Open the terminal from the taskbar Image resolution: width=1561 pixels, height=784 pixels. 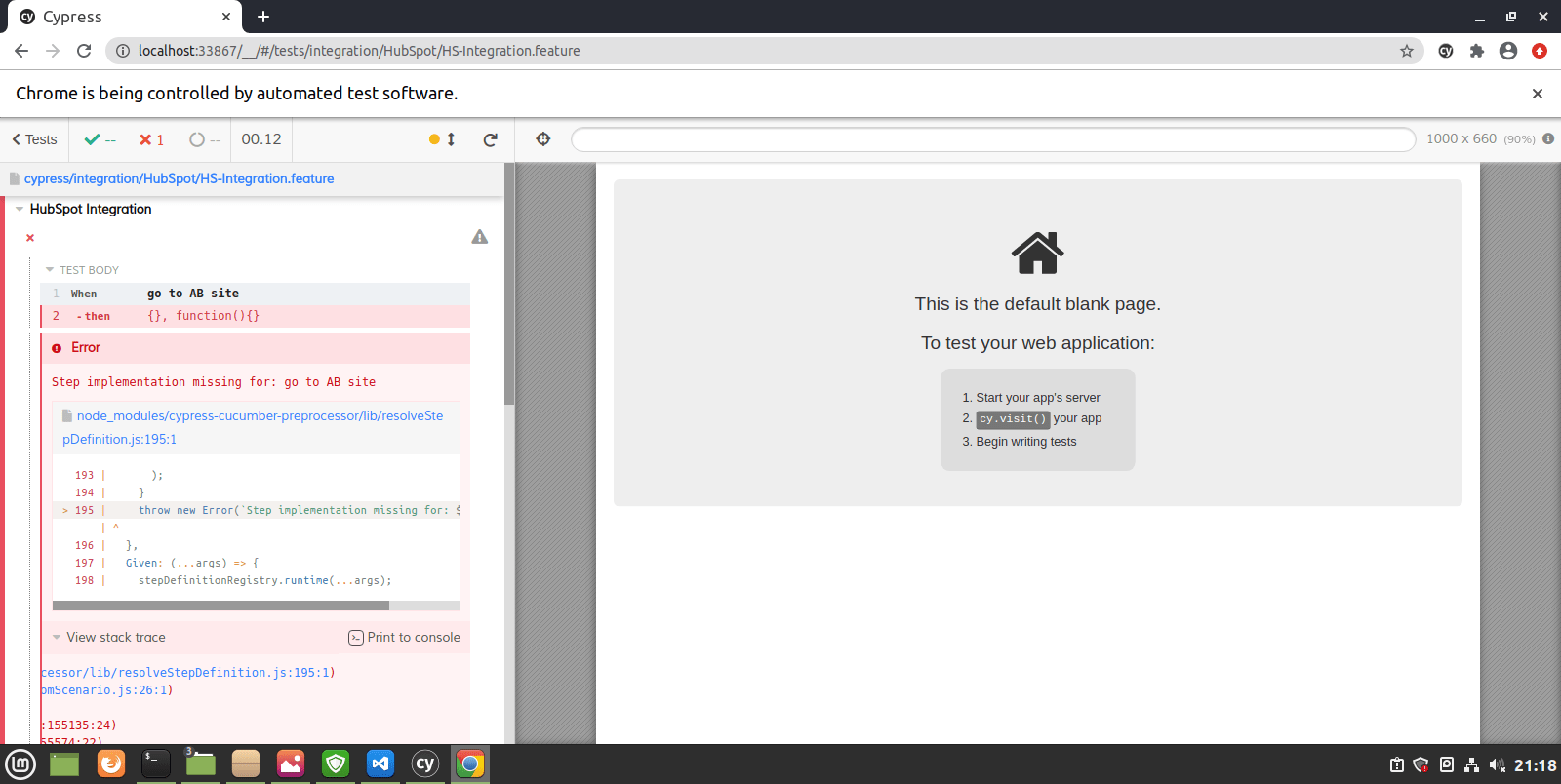tap(156, 764)
